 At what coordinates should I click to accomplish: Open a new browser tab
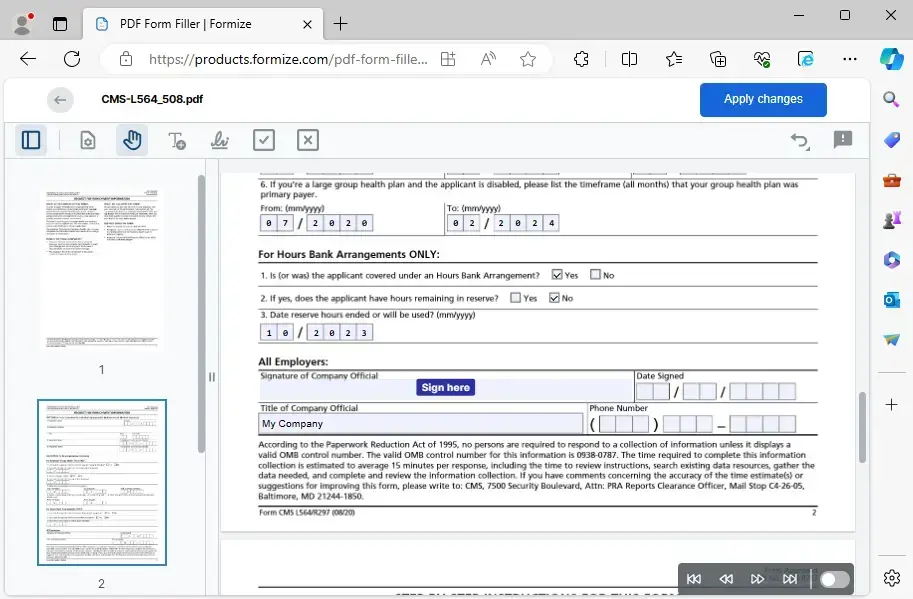(x=340, y=24)
